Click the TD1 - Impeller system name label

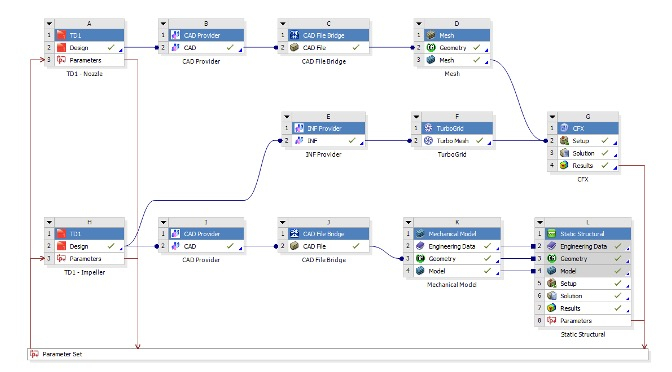tap(84, 273)
